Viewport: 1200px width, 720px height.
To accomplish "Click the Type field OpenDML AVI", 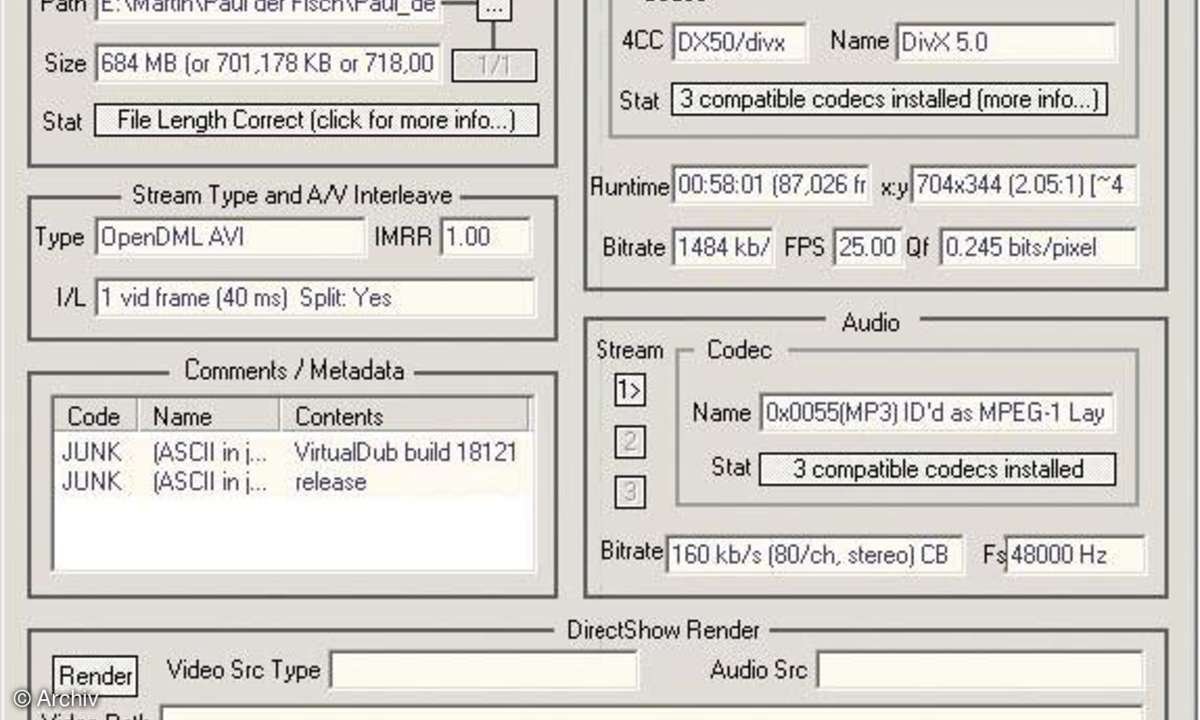I will pyautogui.click(x=231, y=237).
